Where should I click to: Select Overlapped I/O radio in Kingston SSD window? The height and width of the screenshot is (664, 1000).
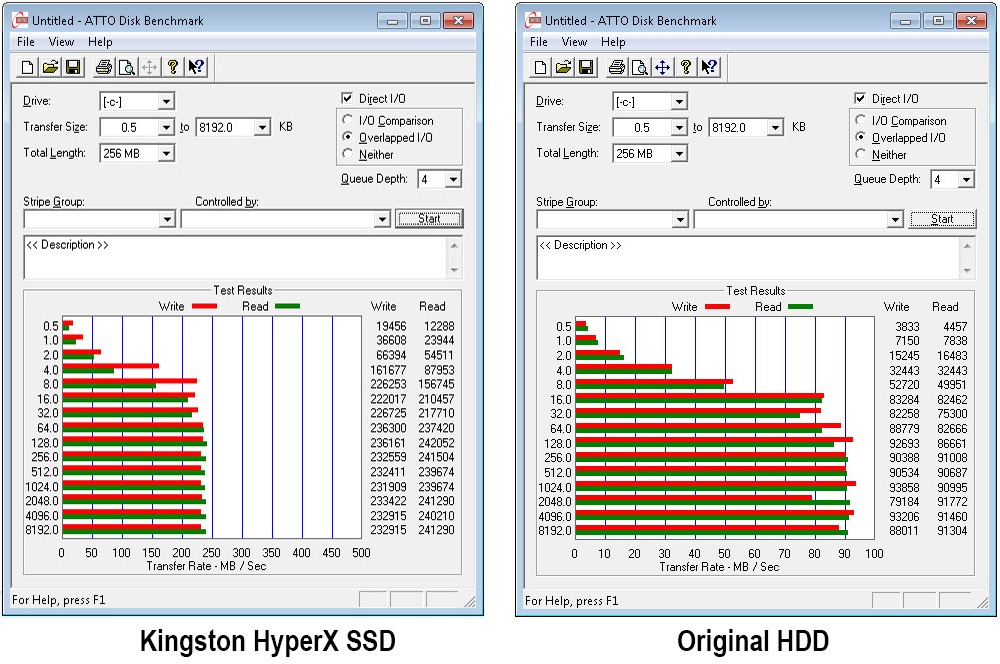(348, 137)
